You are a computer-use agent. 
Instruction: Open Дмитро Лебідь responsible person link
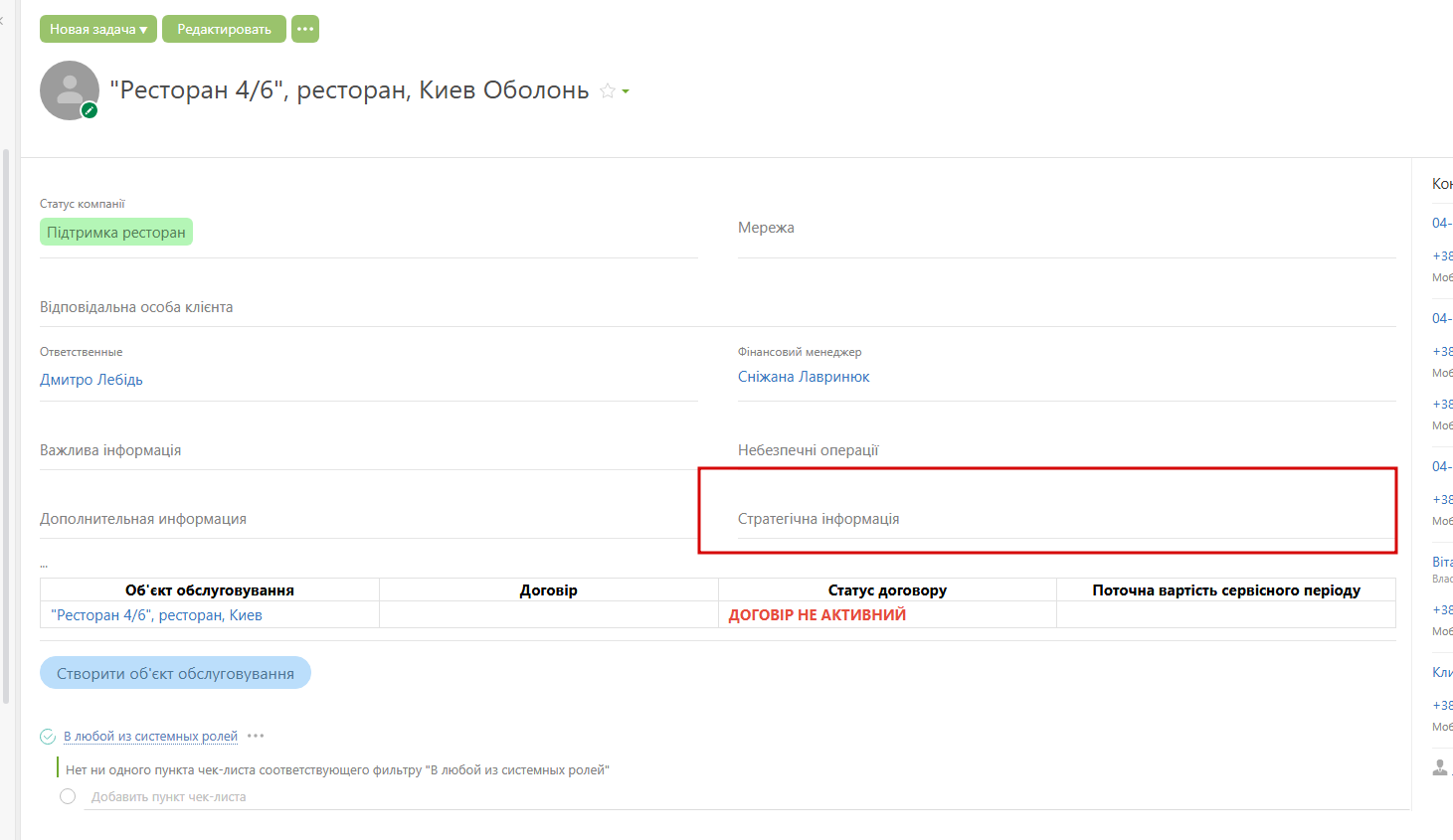point(91,380)
